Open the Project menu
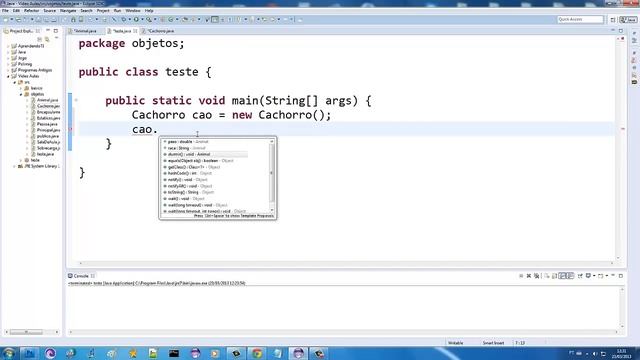This screenshot has width=640, height=360. pos(103,11)
